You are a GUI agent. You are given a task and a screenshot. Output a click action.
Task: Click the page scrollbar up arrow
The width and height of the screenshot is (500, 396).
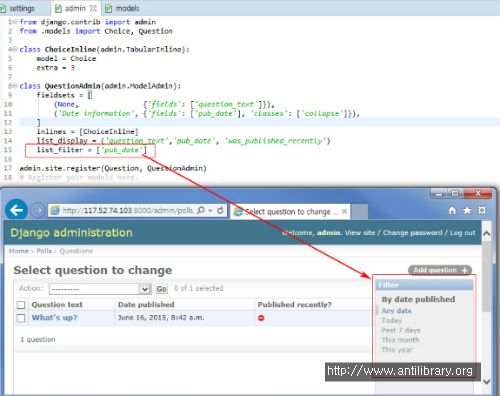487,234
